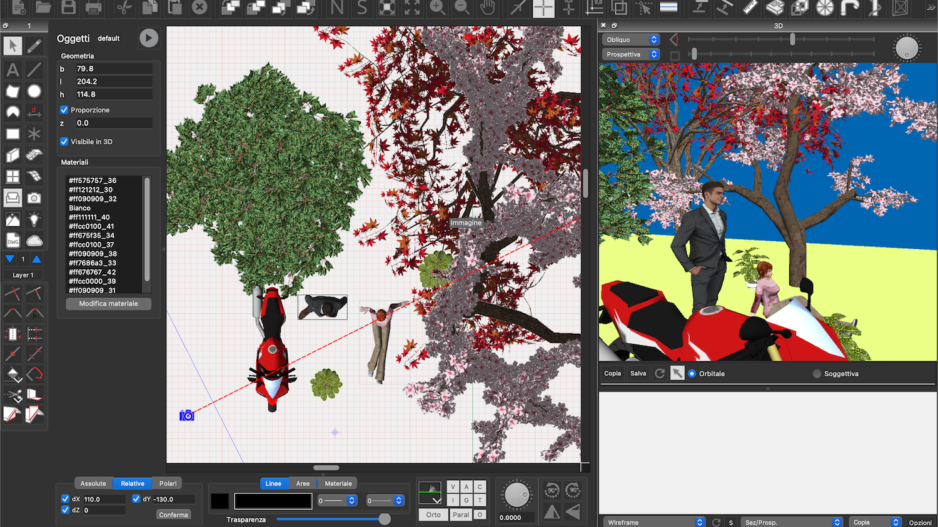Open the Prospettiva projection dropdown
Viewport: 938px width, 527px height.
point(632,54)
